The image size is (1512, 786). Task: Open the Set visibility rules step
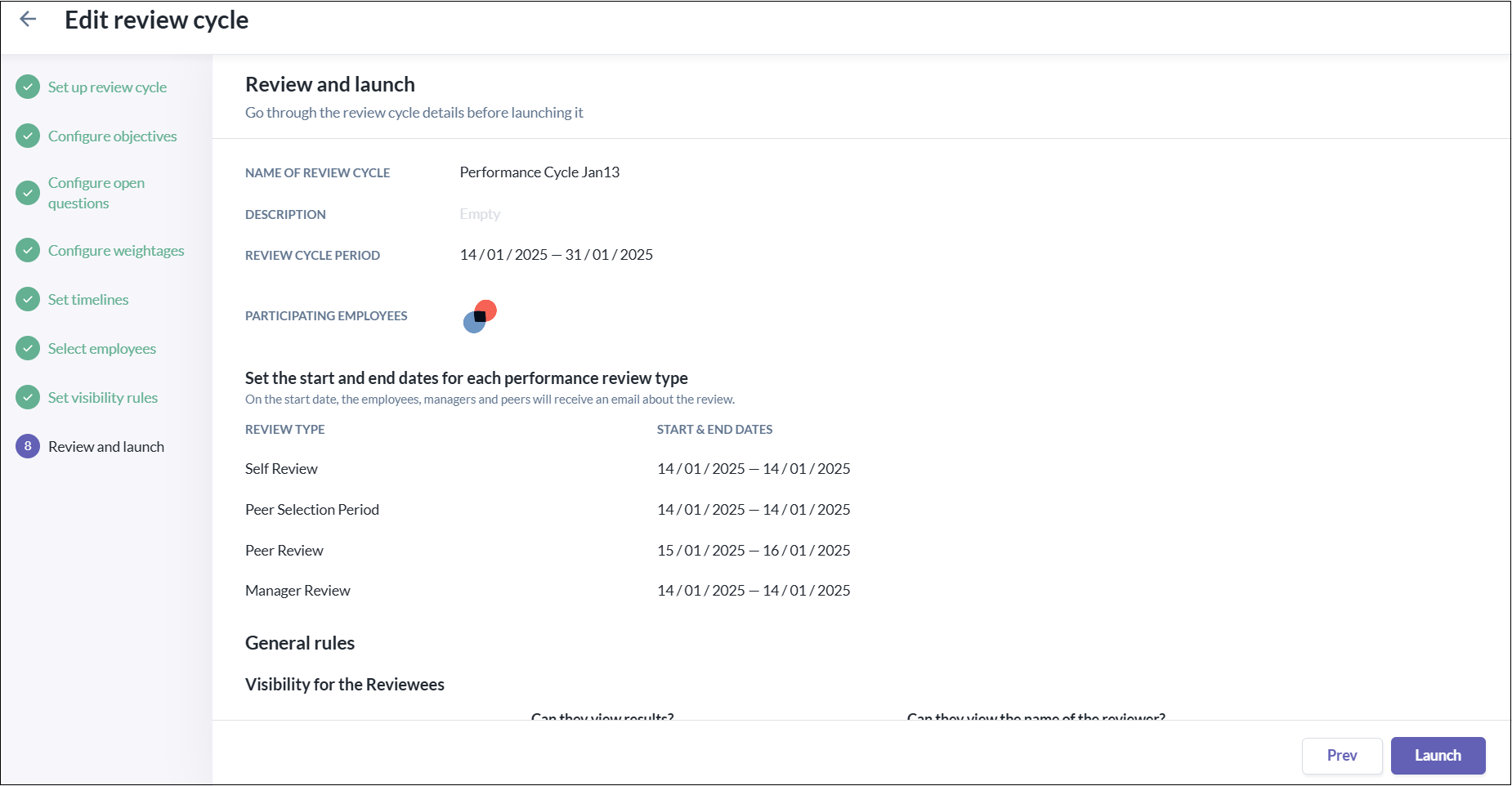click(x=103, y=398)
